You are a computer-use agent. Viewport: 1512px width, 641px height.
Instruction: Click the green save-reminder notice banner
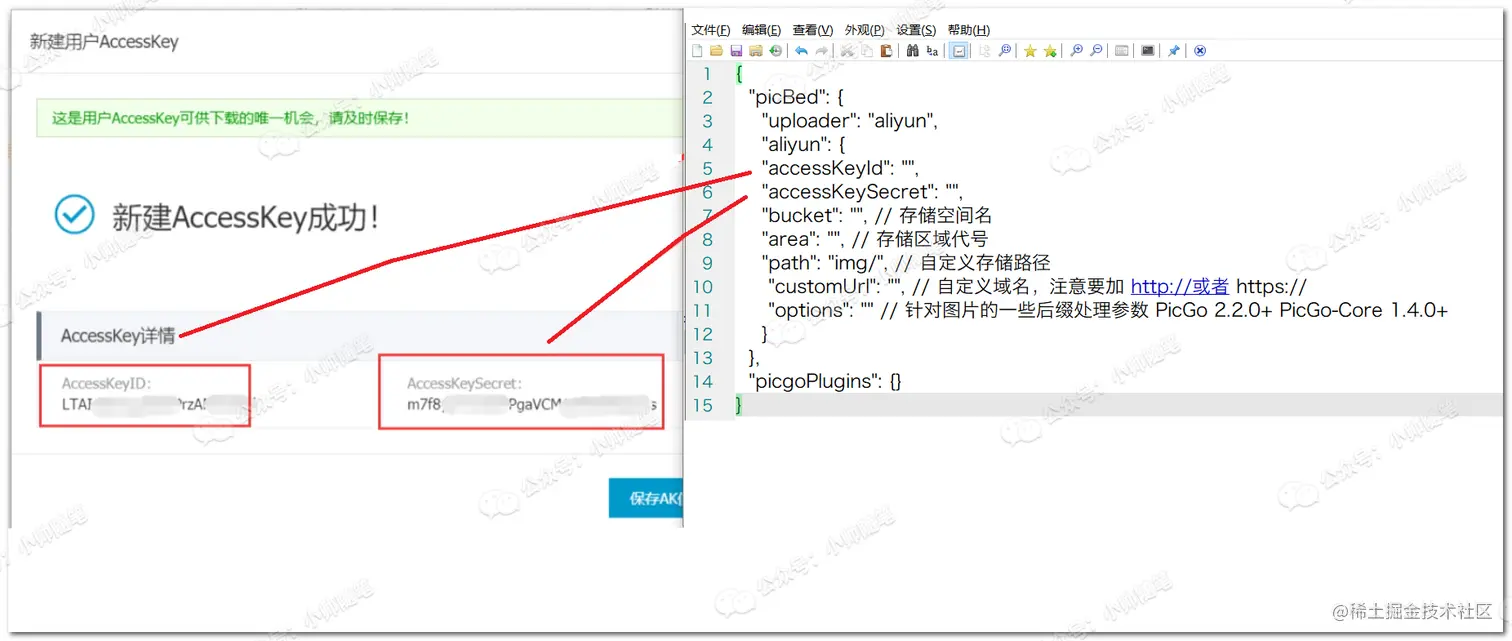coord(359,118)
